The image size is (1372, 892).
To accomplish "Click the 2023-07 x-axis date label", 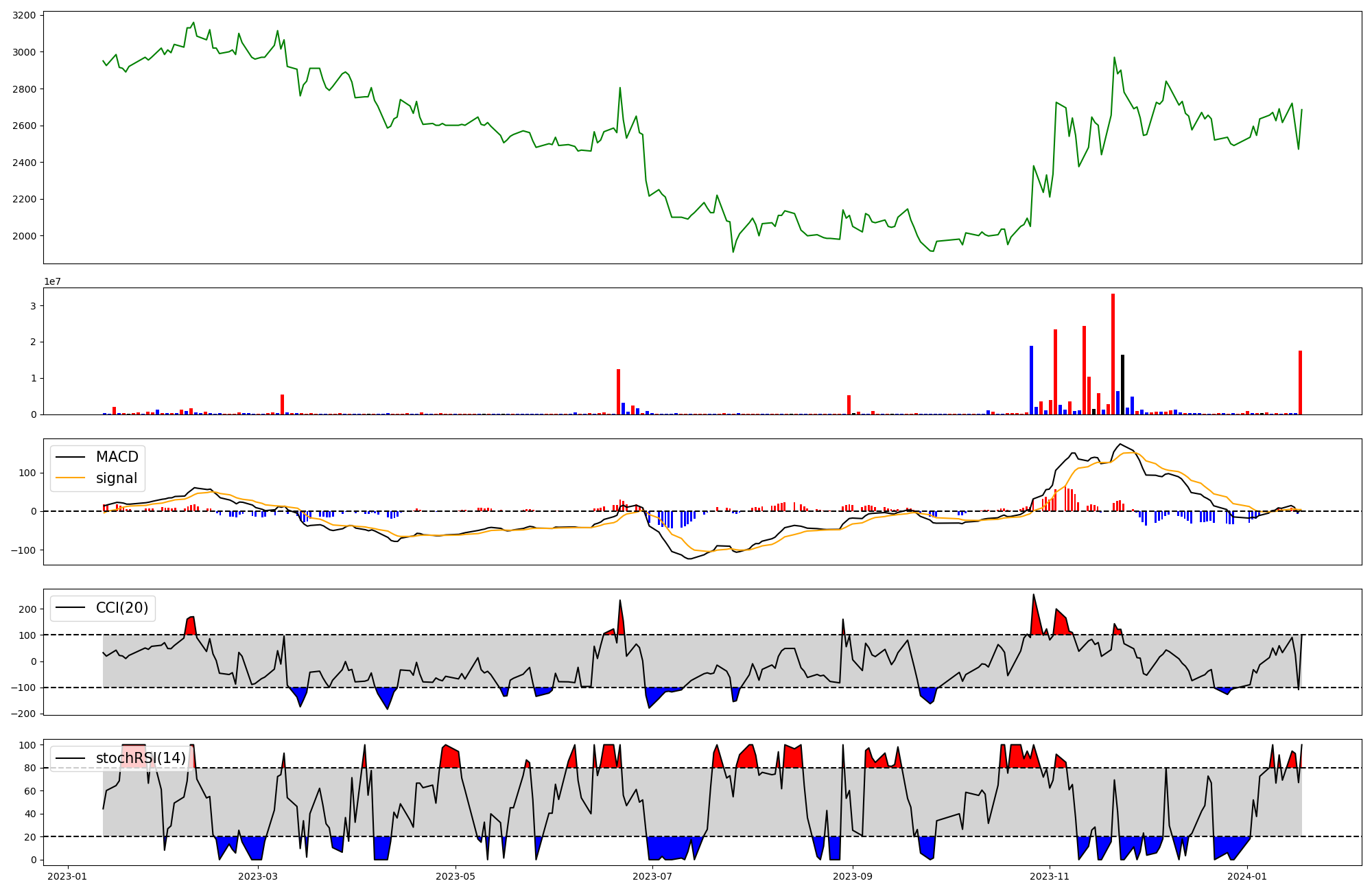I will pyautogui.click(x=652, y=876).
